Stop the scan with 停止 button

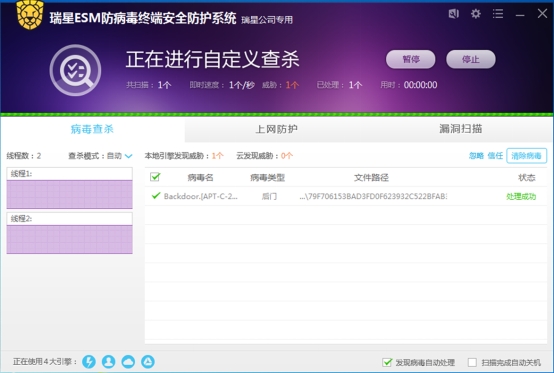(471, 59)
